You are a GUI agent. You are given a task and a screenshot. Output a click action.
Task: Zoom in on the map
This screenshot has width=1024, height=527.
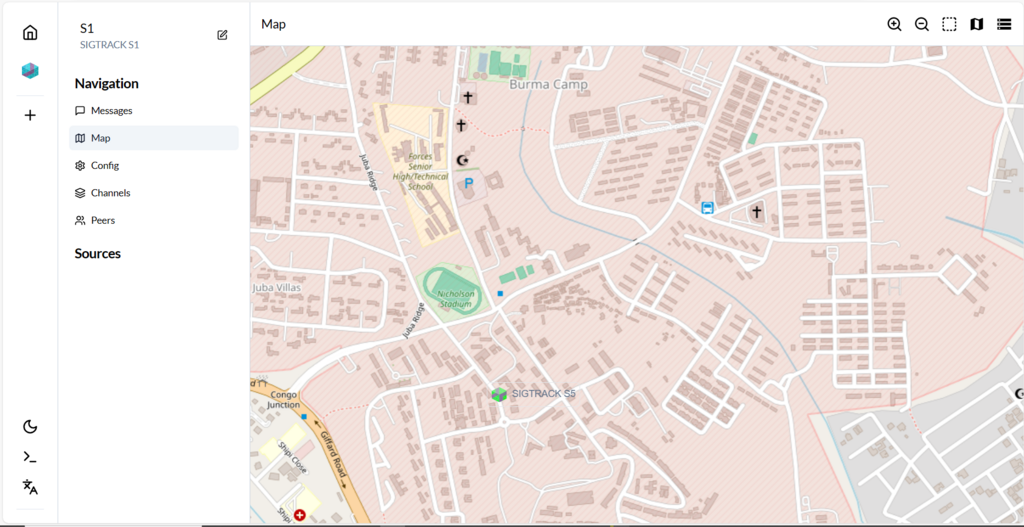point(894,24)
